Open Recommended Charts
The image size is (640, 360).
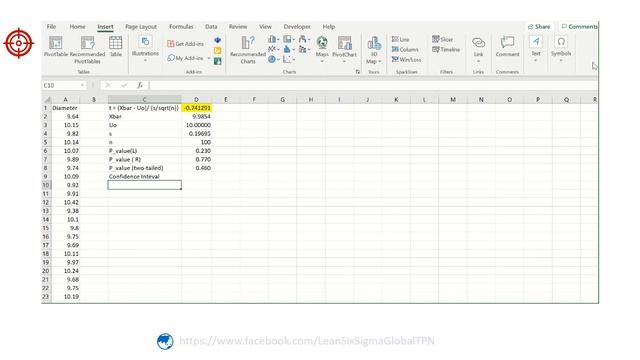click(248, 49)
